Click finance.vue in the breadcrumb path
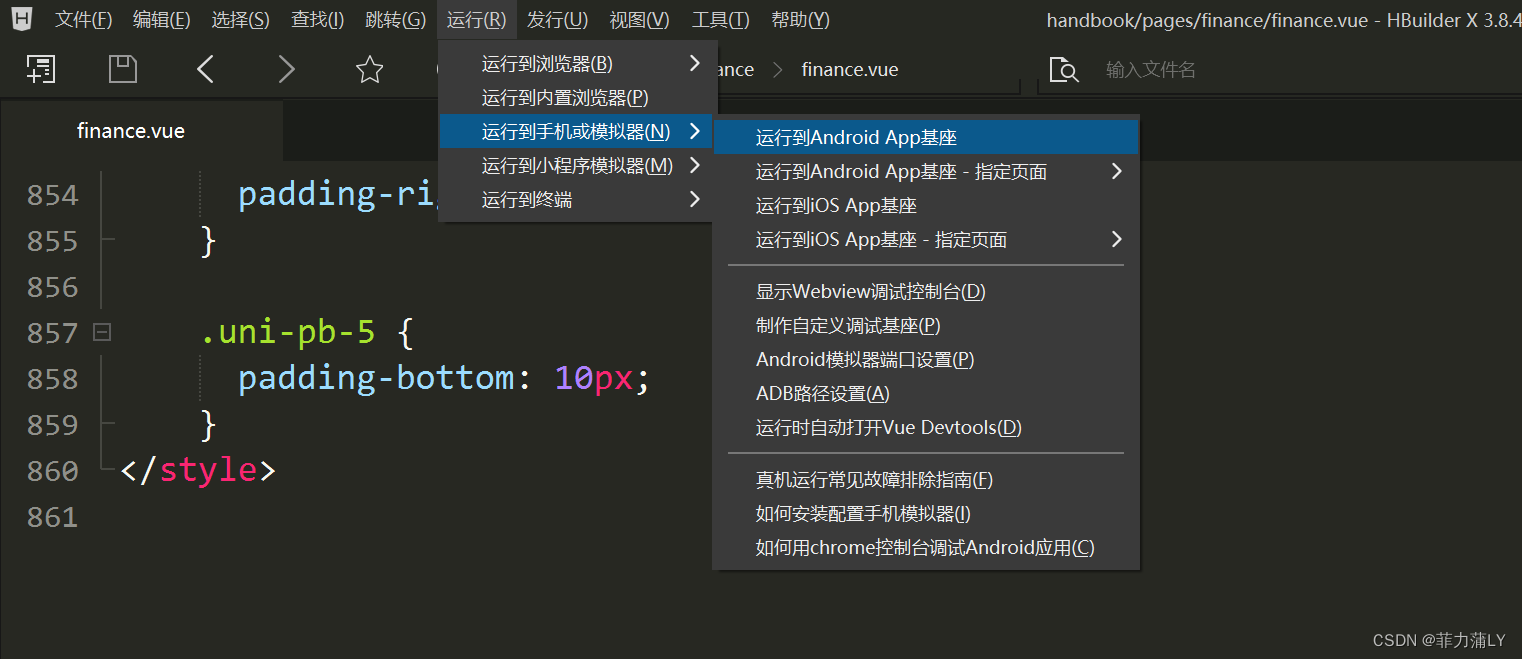This screenshot has height=659, width=1522. (x=850, y=70)
